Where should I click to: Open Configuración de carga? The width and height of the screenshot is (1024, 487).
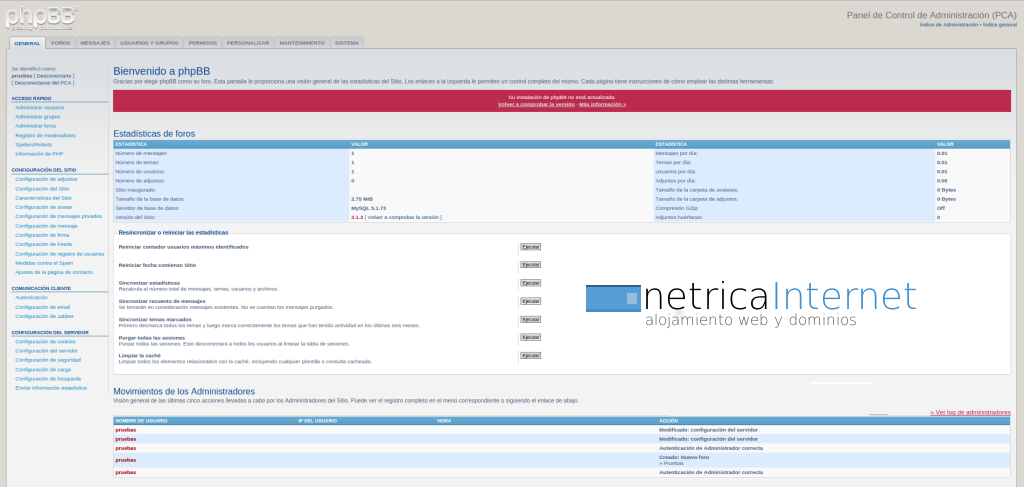pos(43,369)
